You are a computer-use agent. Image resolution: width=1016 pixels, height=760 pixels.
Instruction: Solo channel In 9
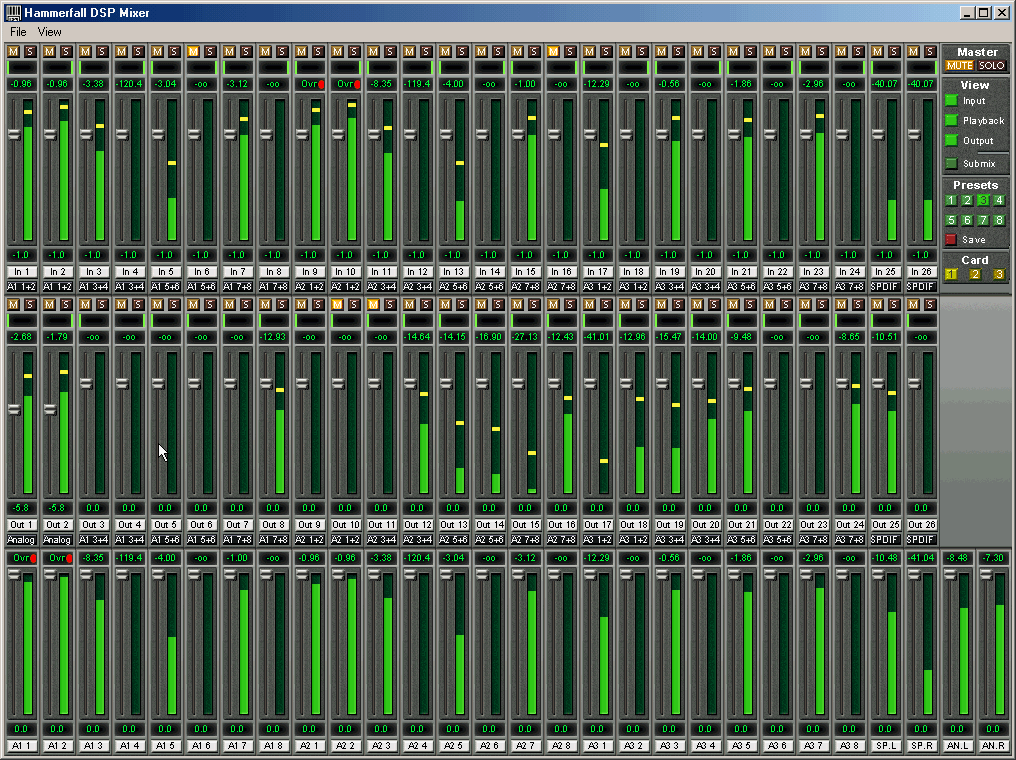click(318, 51)
